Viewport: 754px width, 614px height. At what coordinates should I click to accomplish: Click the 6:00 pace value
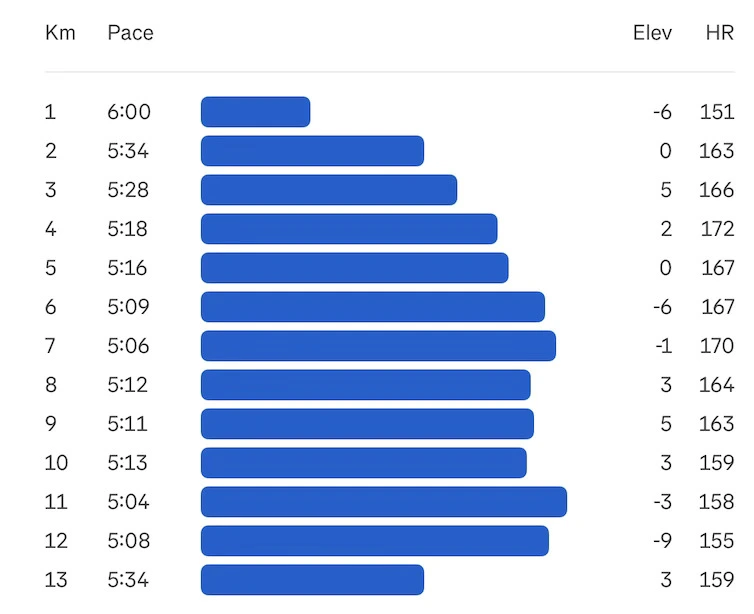tap(129, 112)
